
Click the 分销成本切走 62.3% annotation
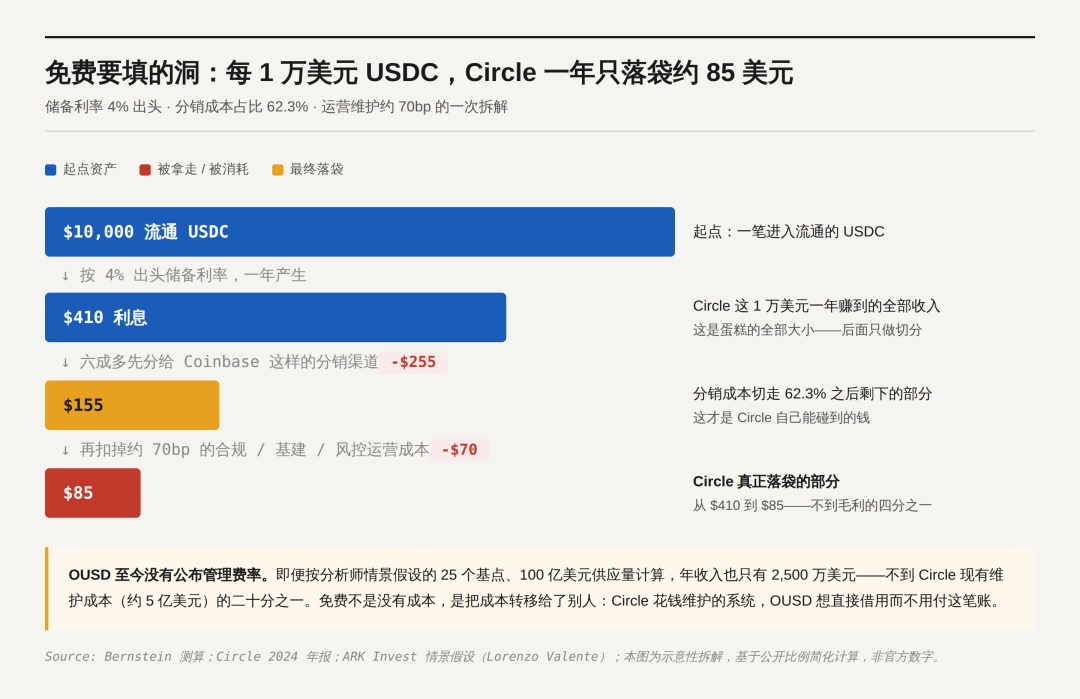tap(812, 394)
